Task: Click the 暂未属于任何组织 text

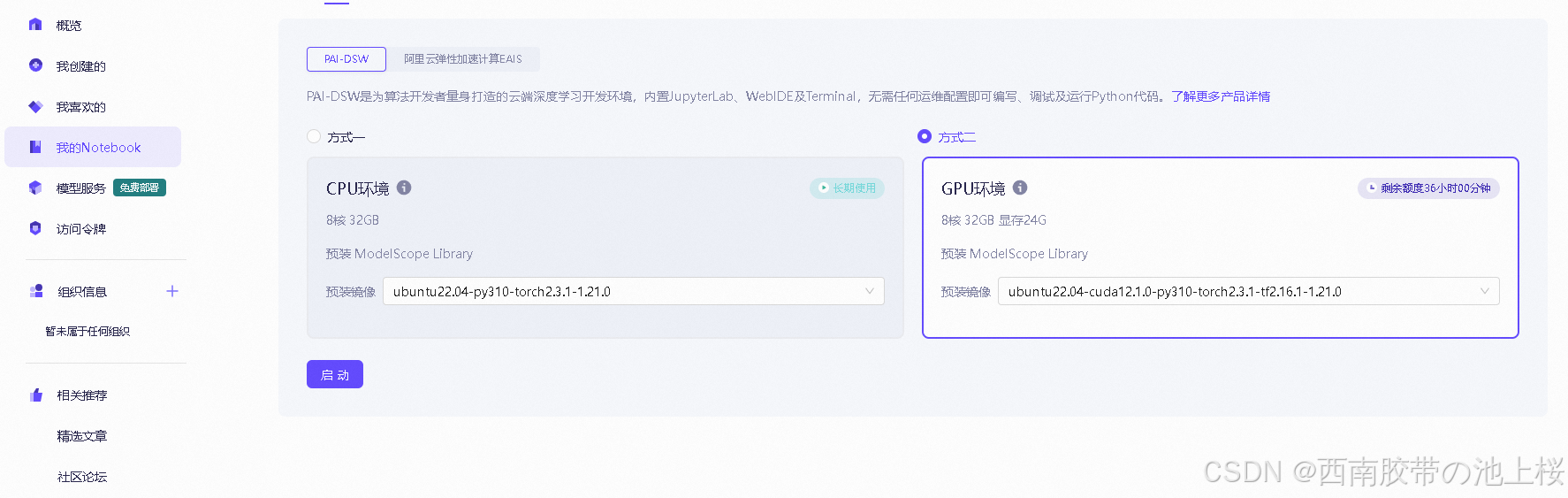Action: pyautogui.click(x=88, y=332)
